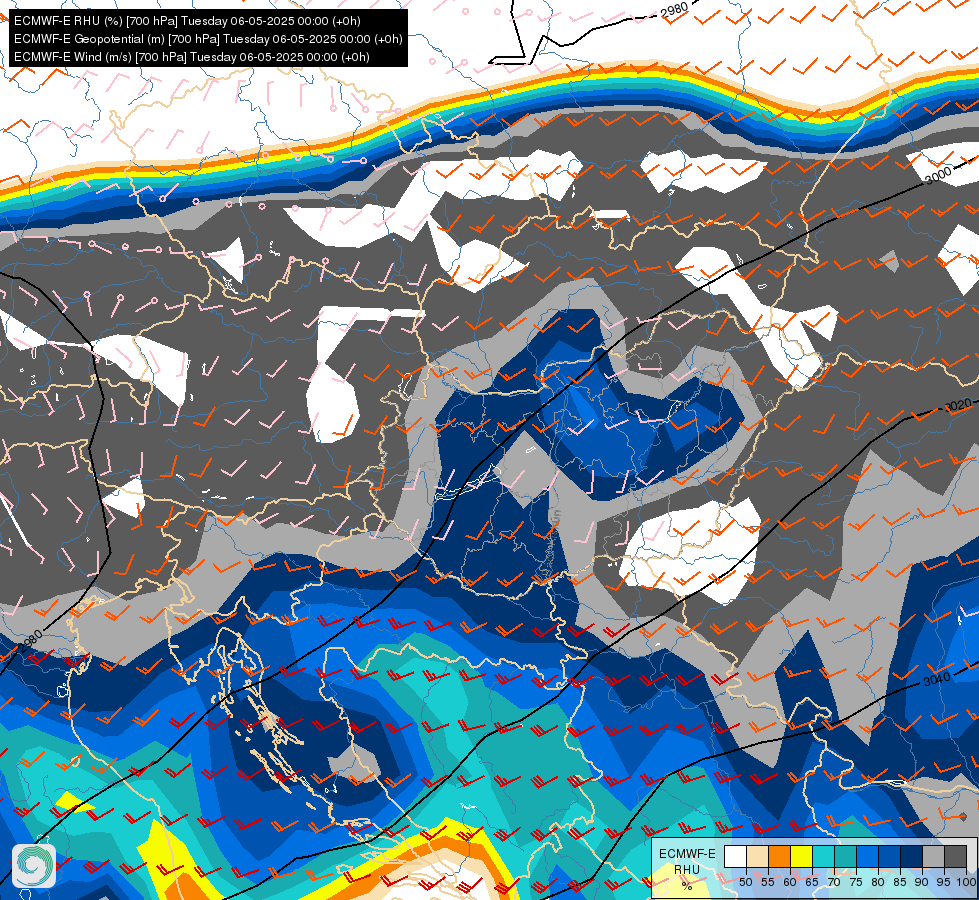Click the 2980 contour label near the map top
Viewport: 979px width, 900px height.
coord(674,11)
